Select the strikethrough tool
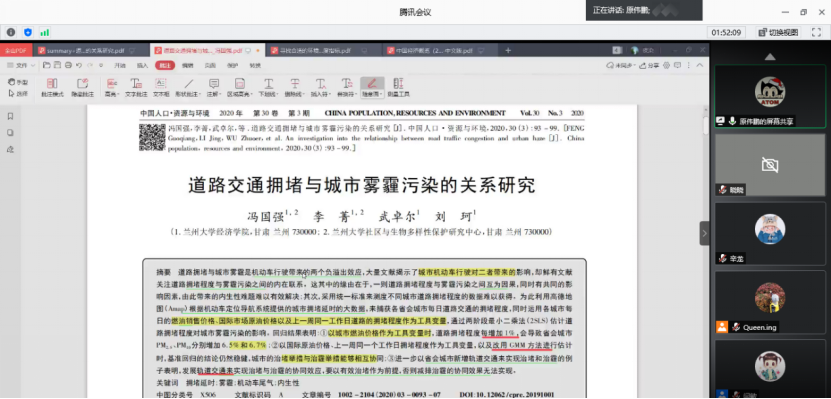 tap(295, 87)
